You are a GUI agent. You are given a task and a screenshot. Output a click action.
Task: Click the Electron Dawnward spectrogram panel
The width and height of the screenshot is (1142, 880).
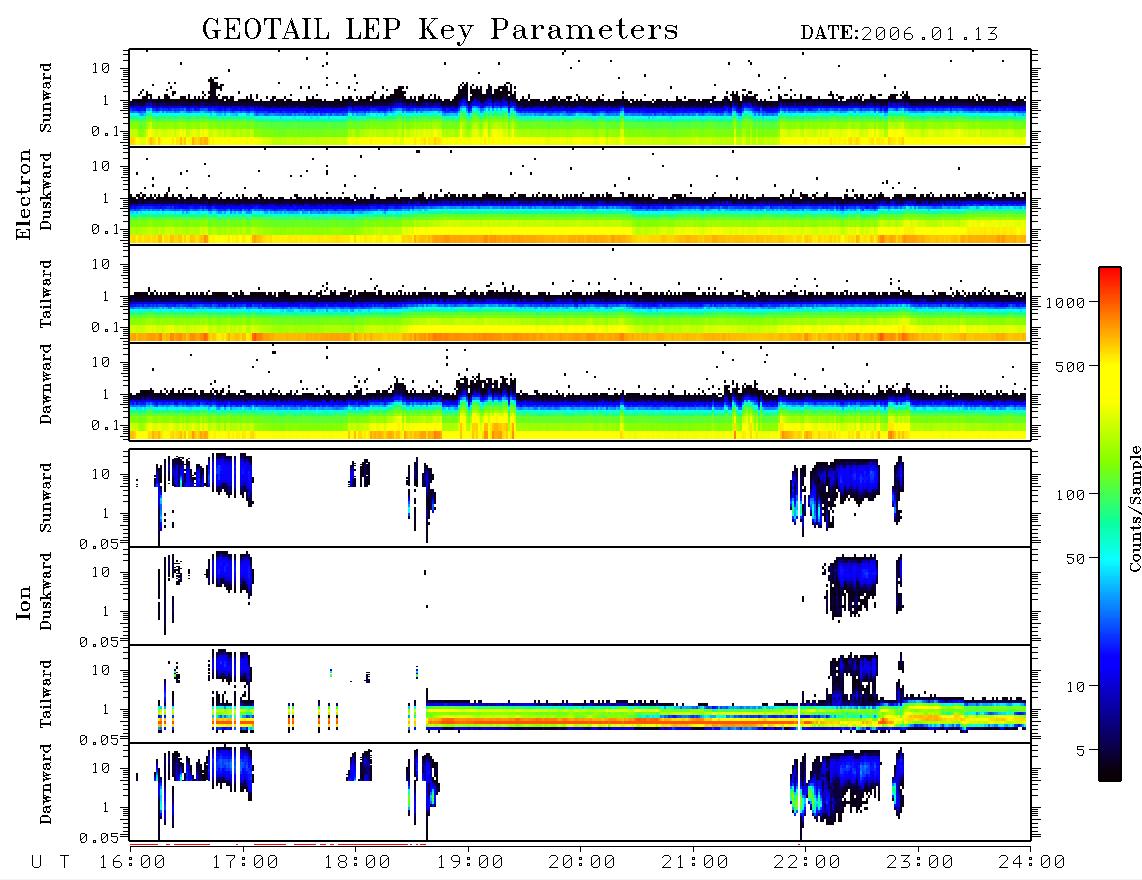click(580, 391)
